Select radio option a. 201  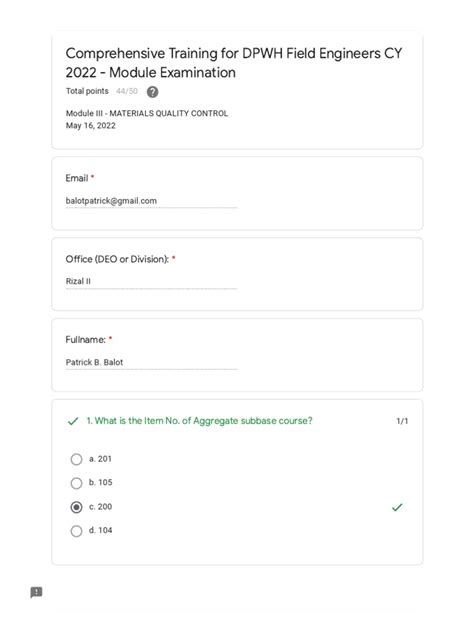pos(76,459)
